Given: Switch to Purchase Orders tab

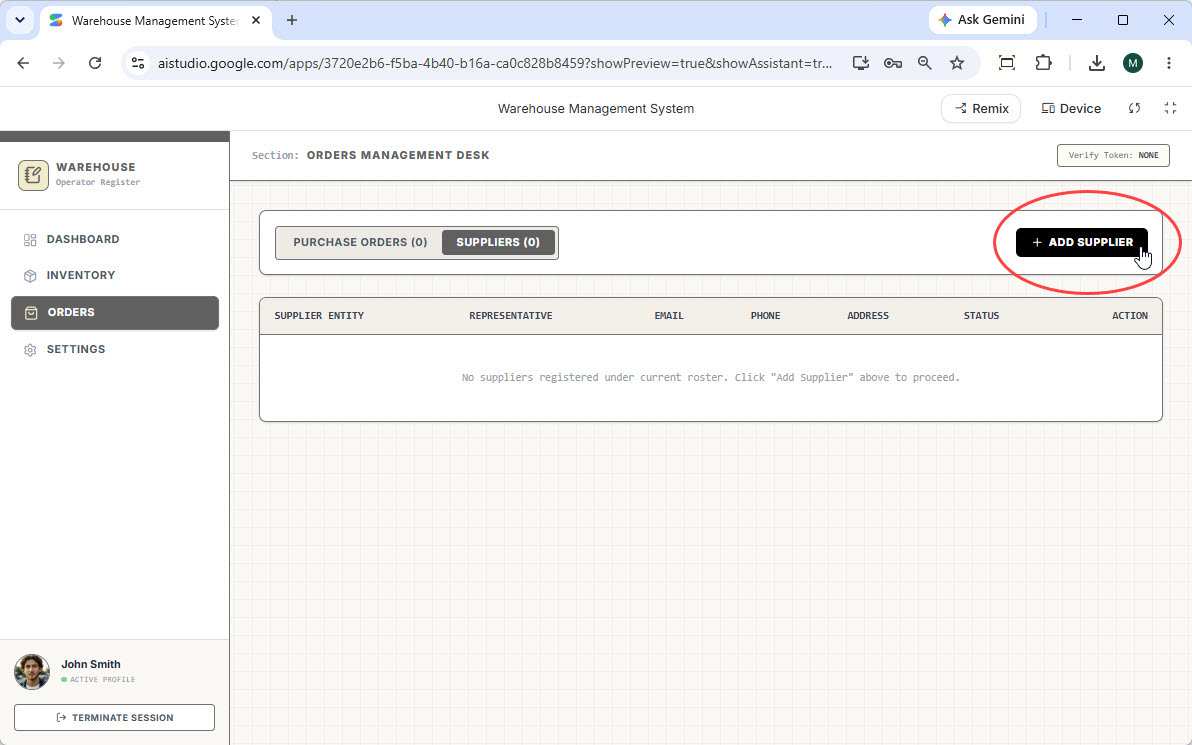Looking at the screenshot, I should 360,243.
